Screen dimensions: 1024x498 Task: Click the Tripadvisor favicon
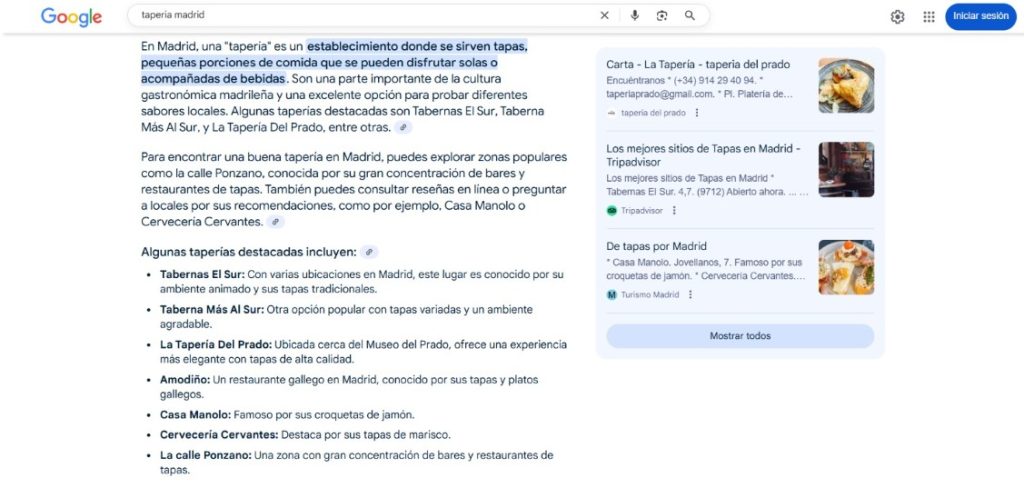(611, 210)
